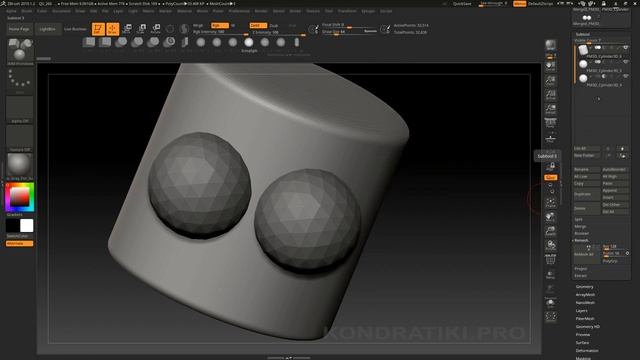Toggle the Persp perspective icon
640x360 pixels.
[551, 123]
